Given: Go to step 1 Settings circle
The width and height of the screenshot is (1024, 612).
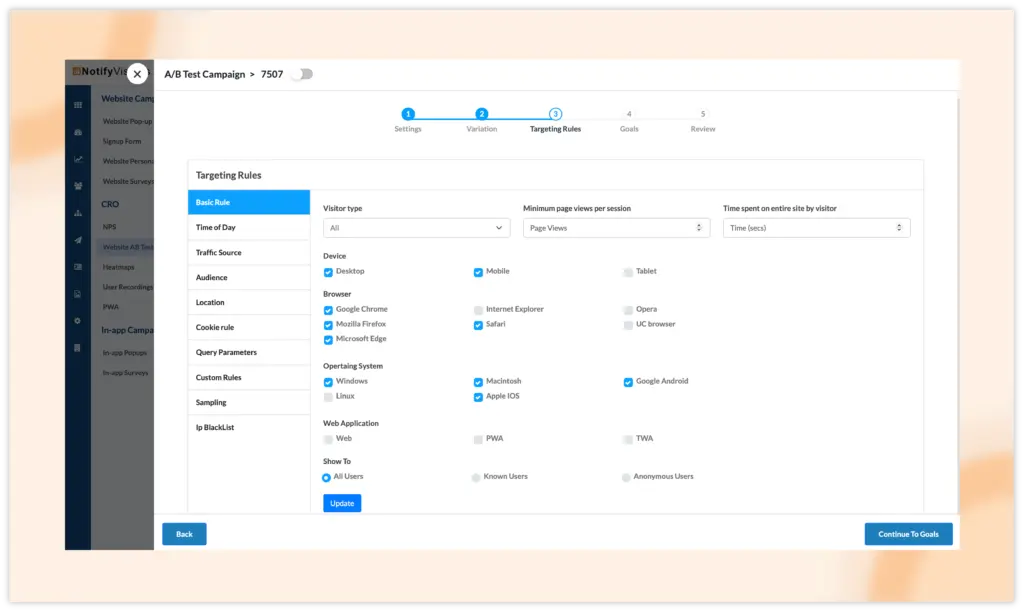Looking at the screenshot, I should (x=408, y=114).
